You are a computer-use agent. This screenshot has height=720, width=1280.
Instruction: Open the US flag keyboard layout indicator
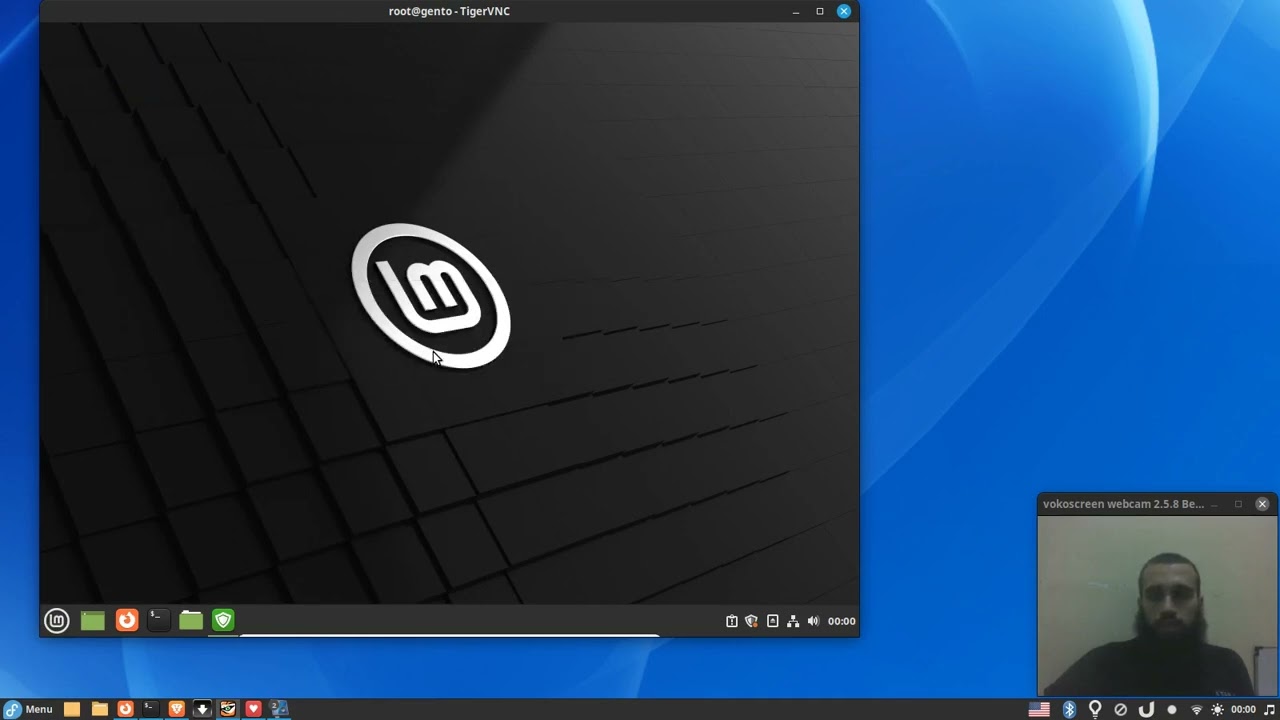coord(1040,710)
